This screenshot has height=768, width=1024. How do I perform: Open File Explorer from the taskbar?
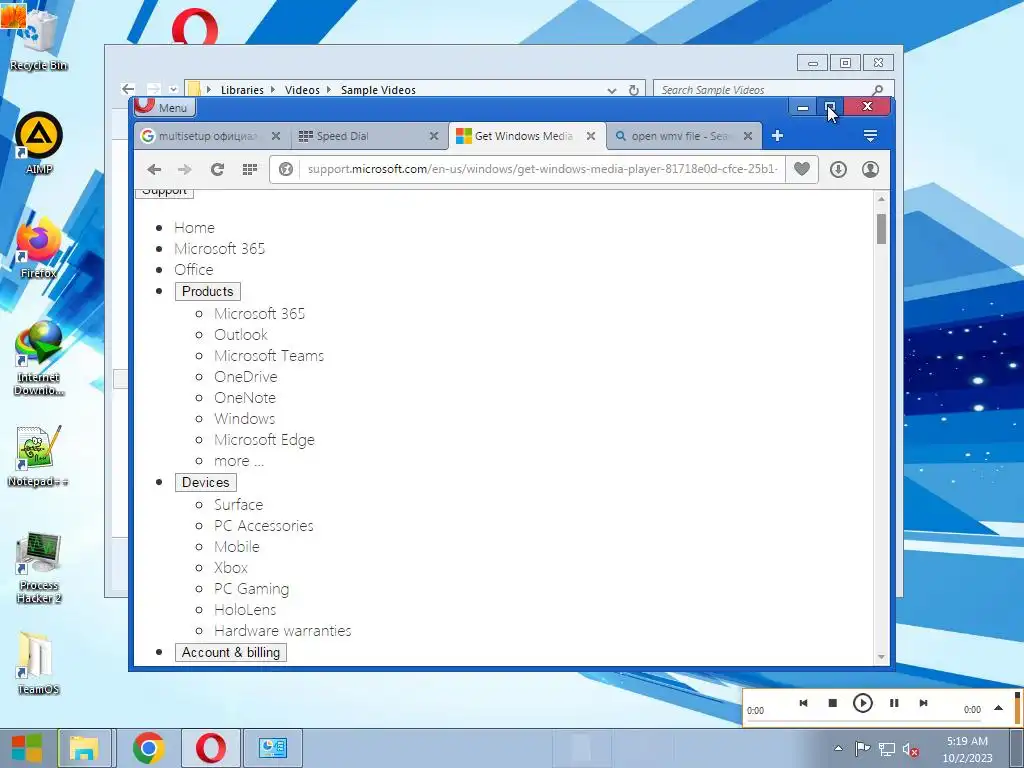pyautogui.click(x=84, y=748)
